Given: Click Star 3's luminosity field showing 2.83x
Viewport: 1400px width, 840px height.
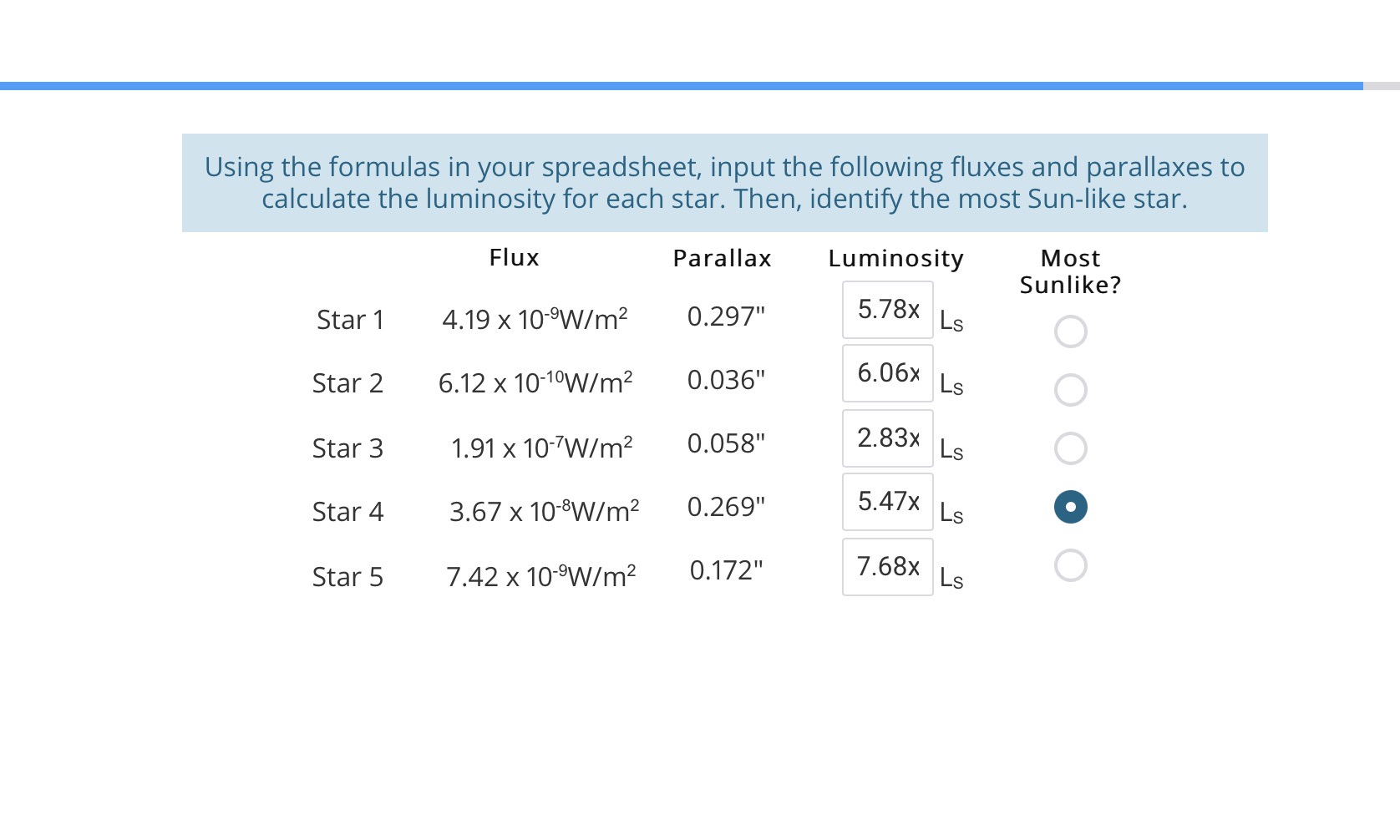Looking at the screenshot, I should (x=887, y=438).
